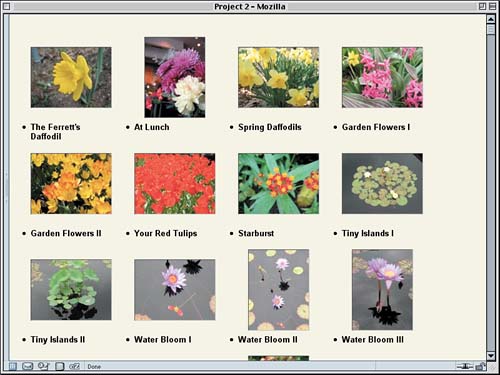Click the "Done" status bar text
This screenshot has width=500, height=375.
(x=94, y=367)
